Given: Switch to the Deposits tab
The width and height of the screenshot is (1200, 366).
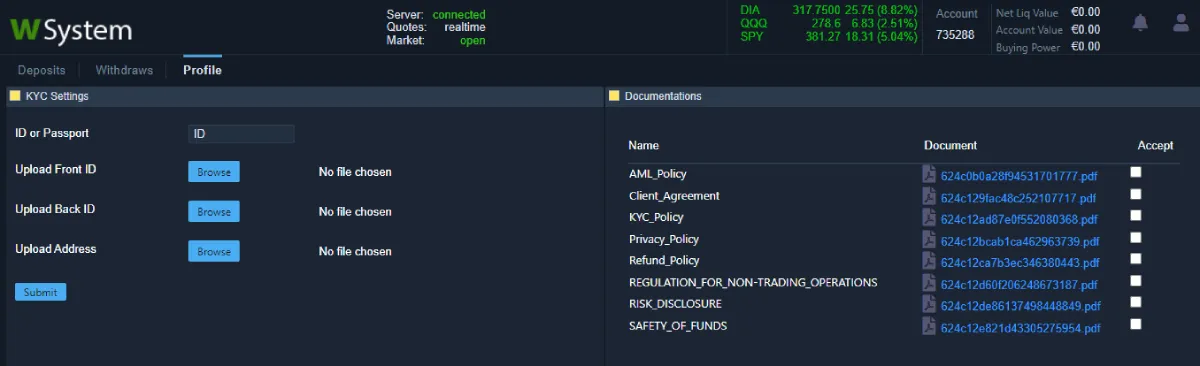Looking at the screenshot, I should tap(42, 70).
